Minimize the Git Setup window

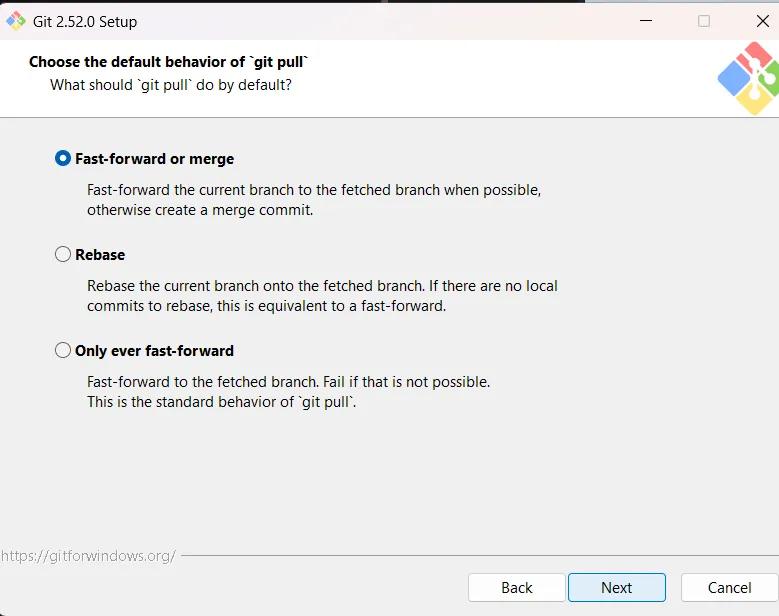643,21
